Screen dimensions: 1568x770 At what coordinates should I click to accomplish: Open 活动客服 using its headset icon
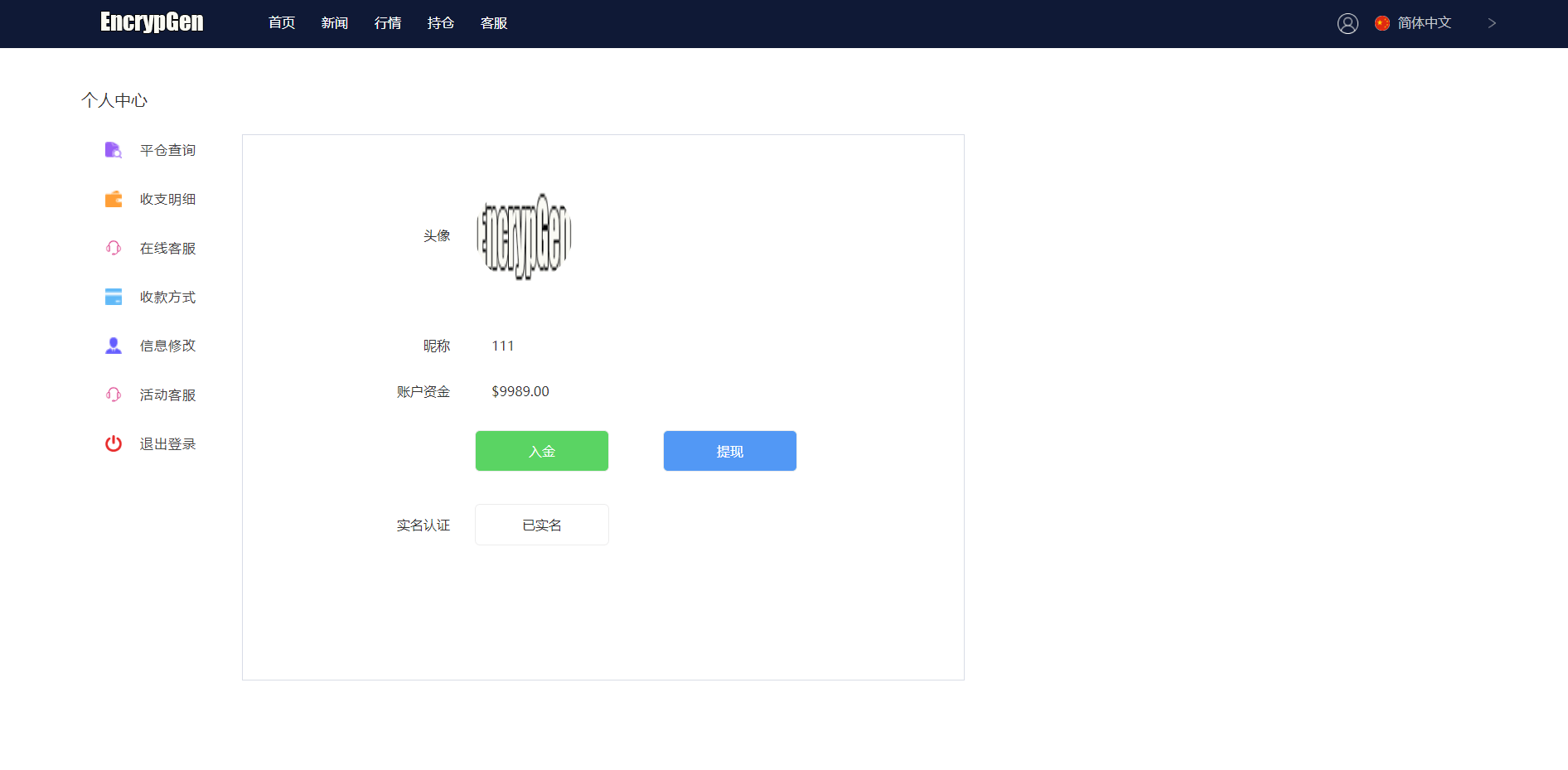(113, 395)
